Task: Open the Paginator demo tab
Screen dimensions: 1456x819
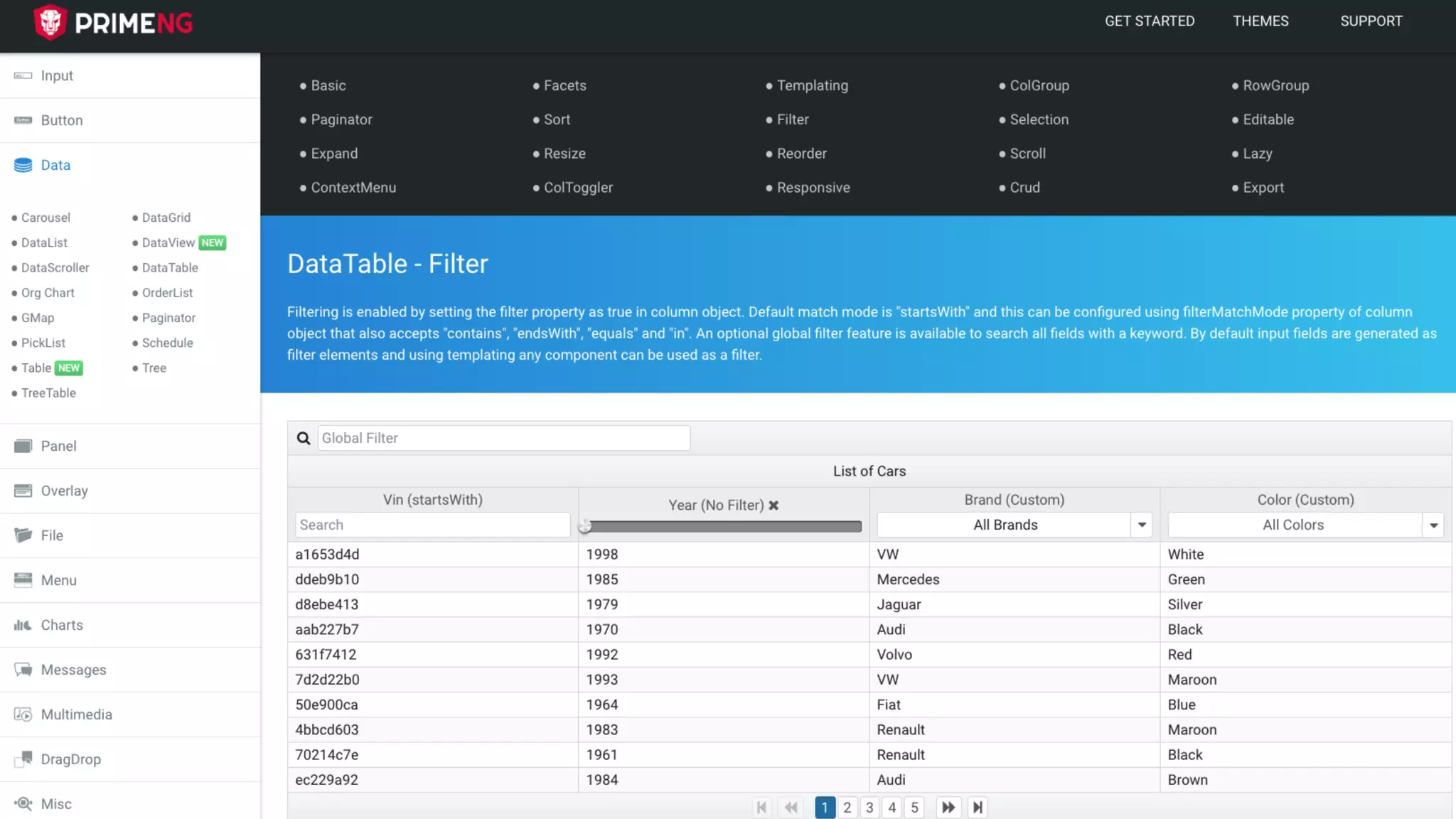Action: coord(341,119)
